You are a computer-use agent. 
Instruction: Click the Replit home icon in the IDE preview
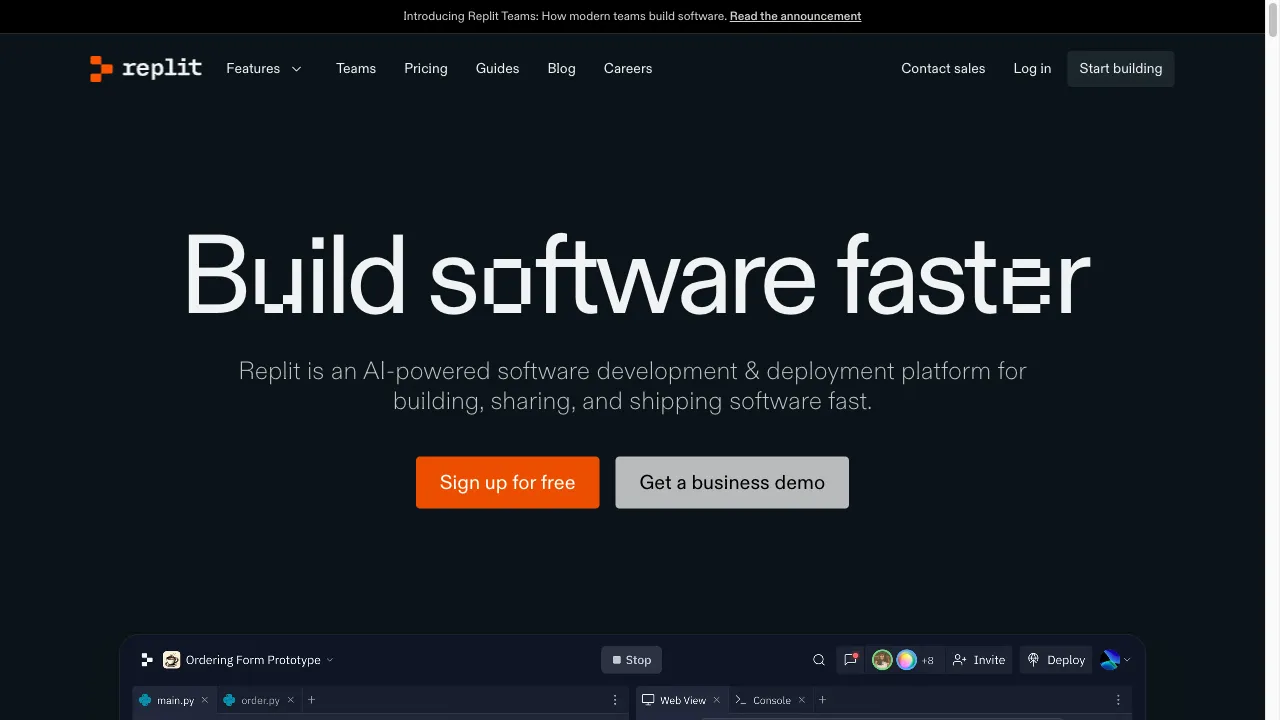pos(147,660)
